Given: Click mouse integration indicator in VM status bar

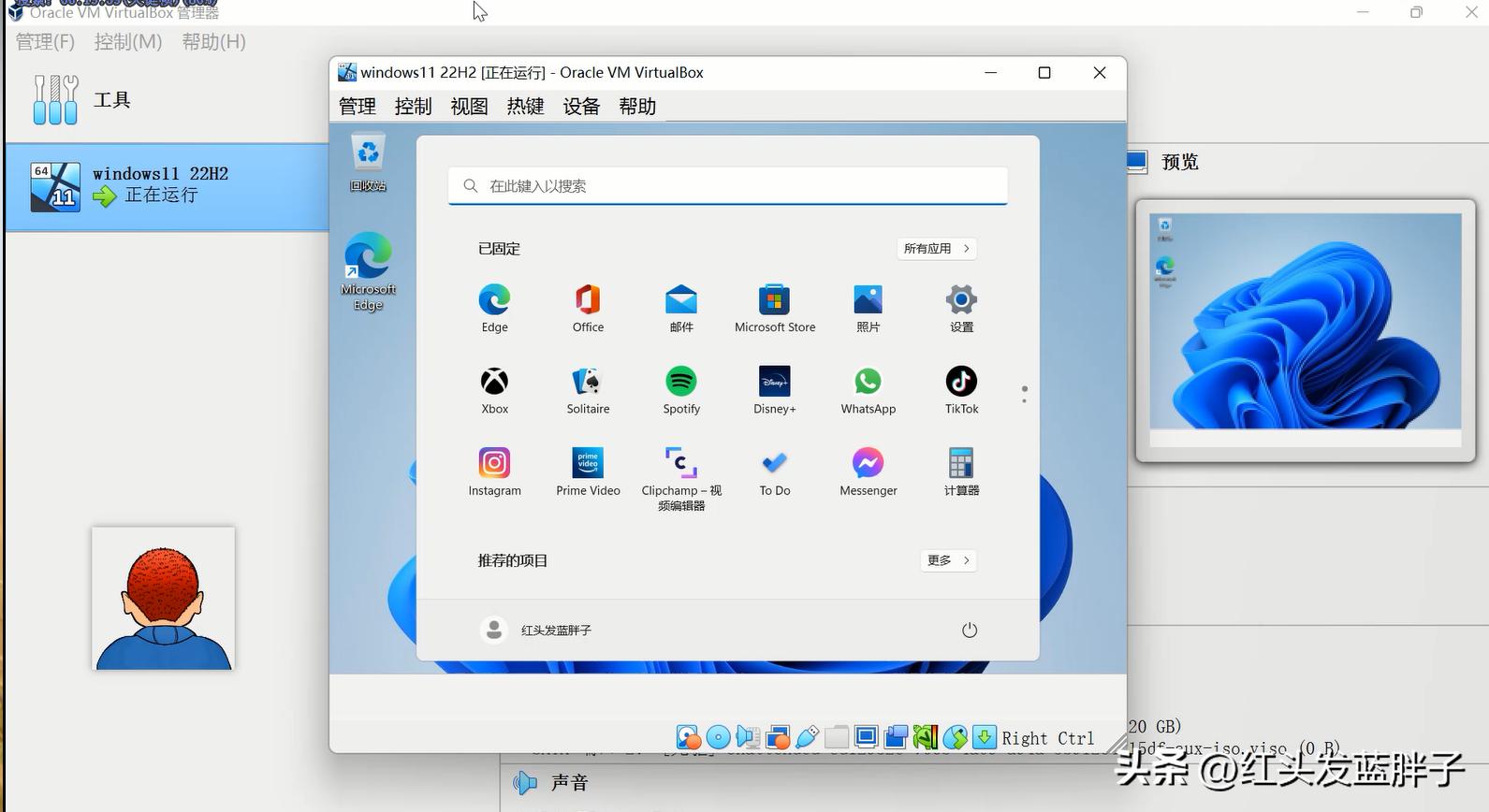Looking at the screenshot, I should click(x=955, y=737).
